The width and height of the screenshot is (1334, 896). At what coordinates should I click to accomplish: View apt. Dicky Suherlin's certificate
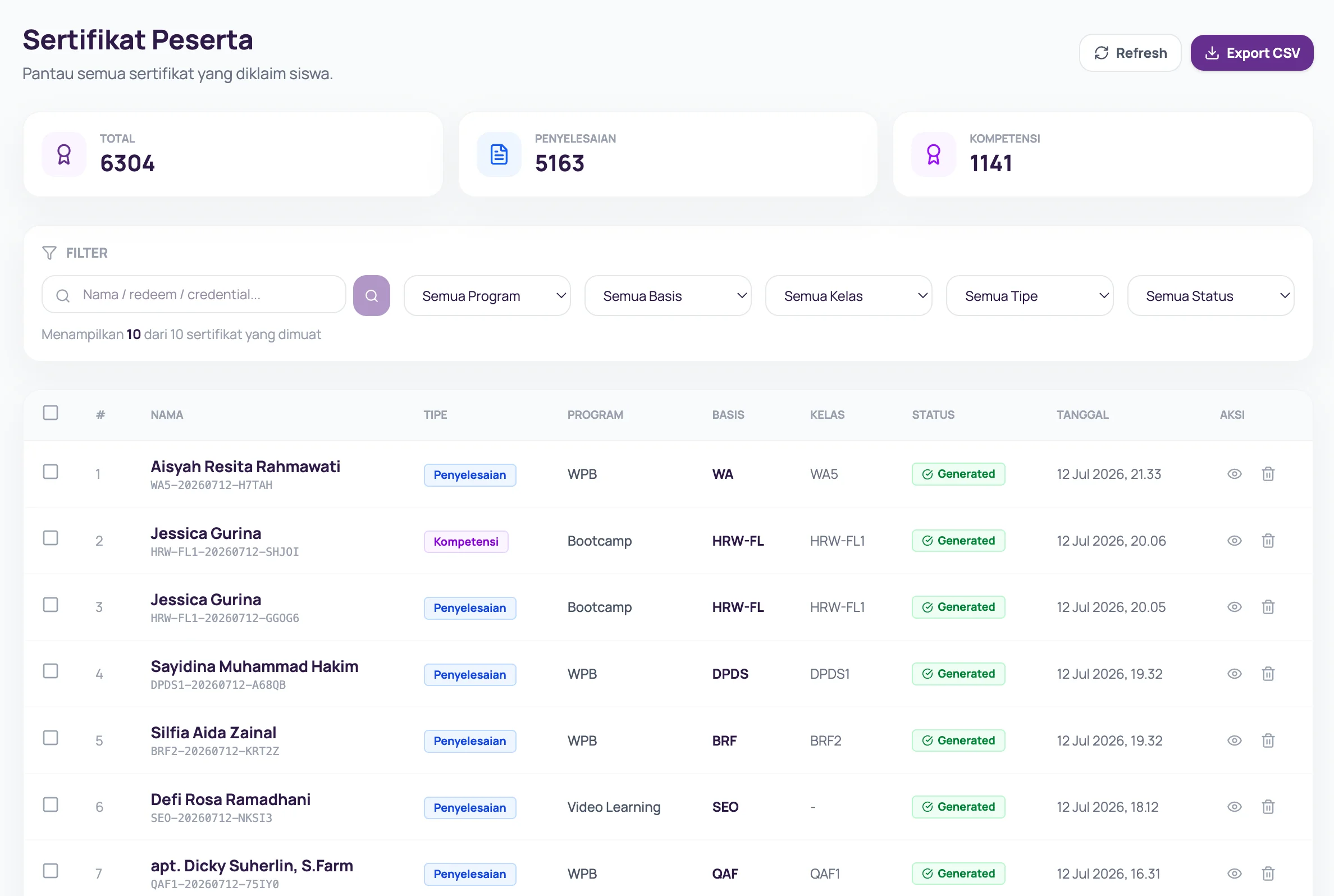click(x=1234, y=874)
